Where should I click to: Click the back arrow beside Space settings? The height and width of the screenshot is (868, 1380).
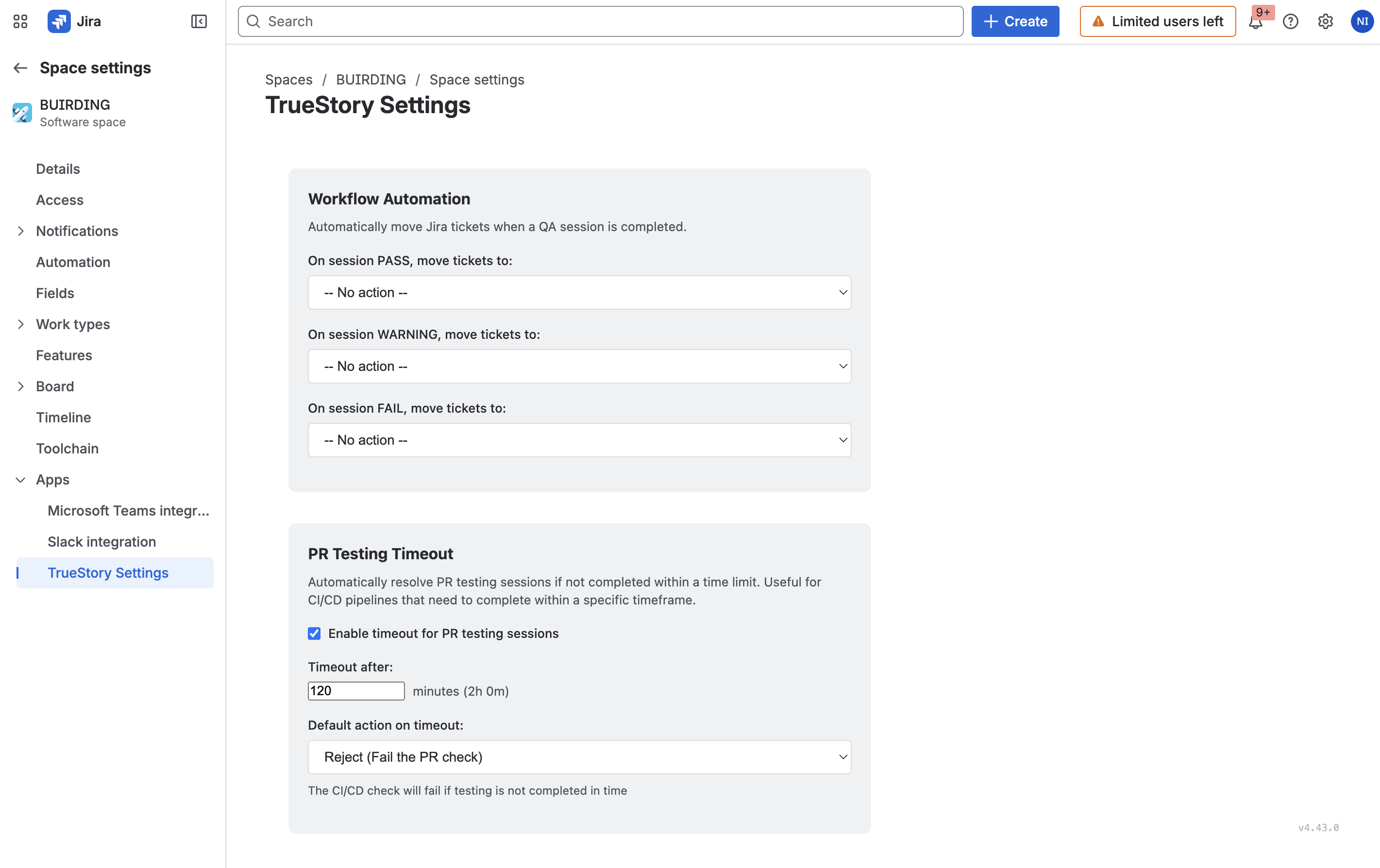click(x=20, y=67)
